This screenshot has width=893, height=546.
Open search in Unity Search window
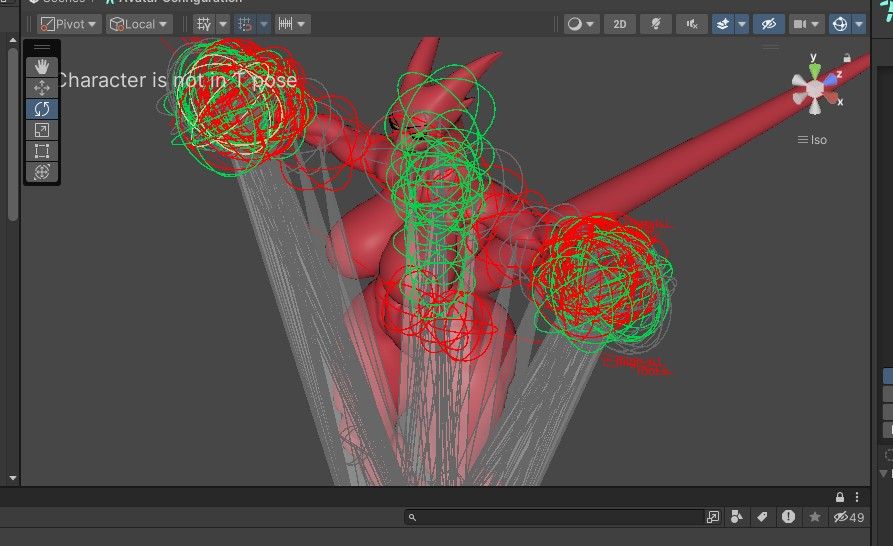click(713, 517)
